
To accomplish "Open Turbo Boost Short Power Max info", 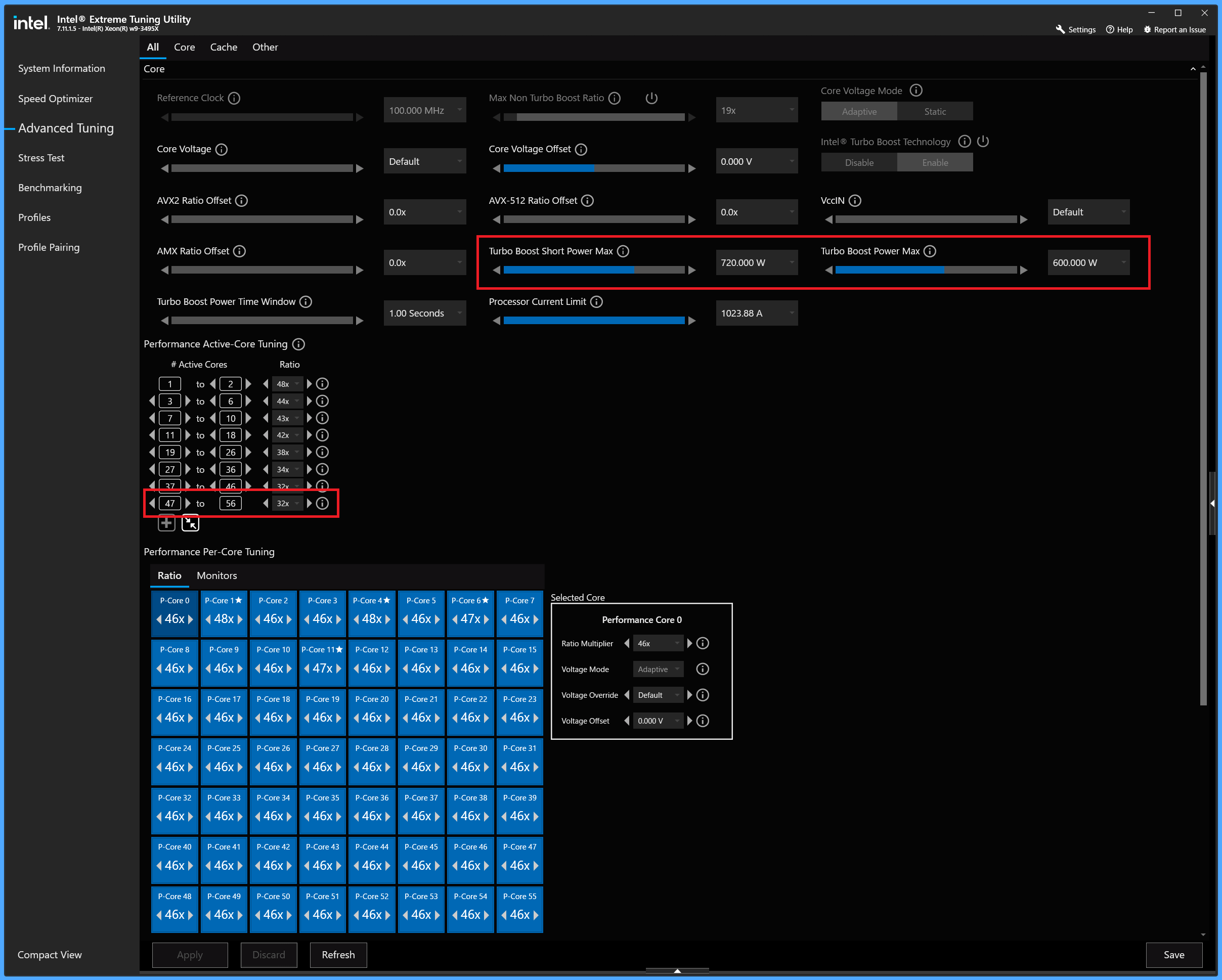I will click(623, 251).
